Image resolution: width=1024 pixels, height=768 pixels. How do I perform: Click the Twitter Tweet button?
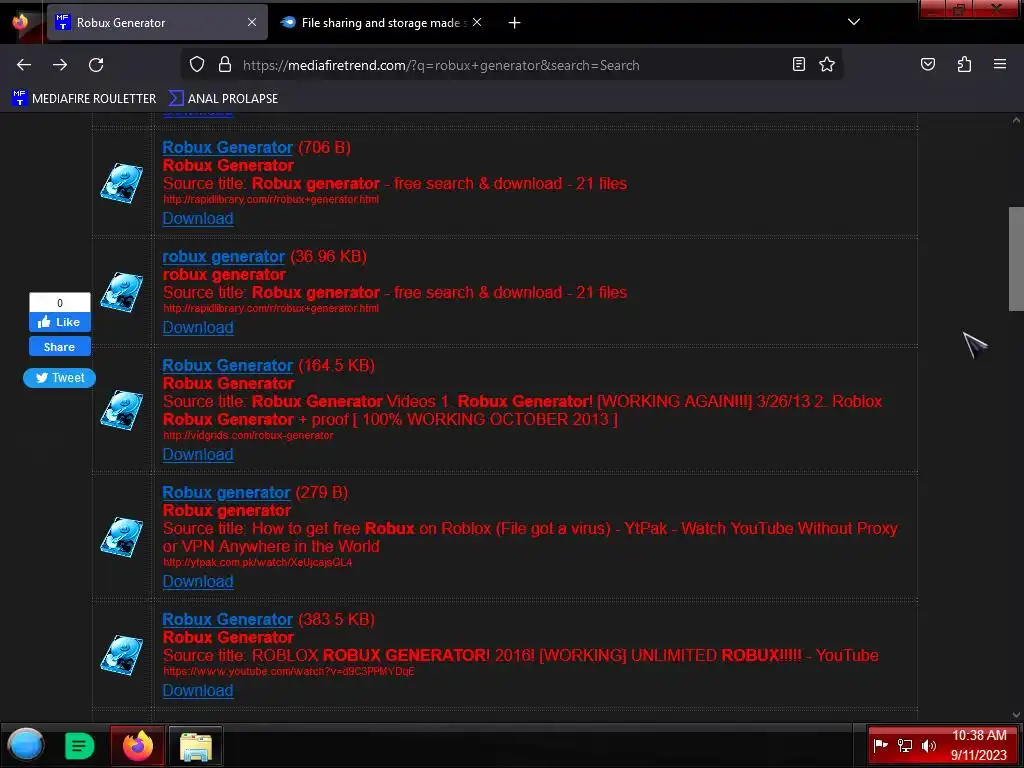pos(59,377)
